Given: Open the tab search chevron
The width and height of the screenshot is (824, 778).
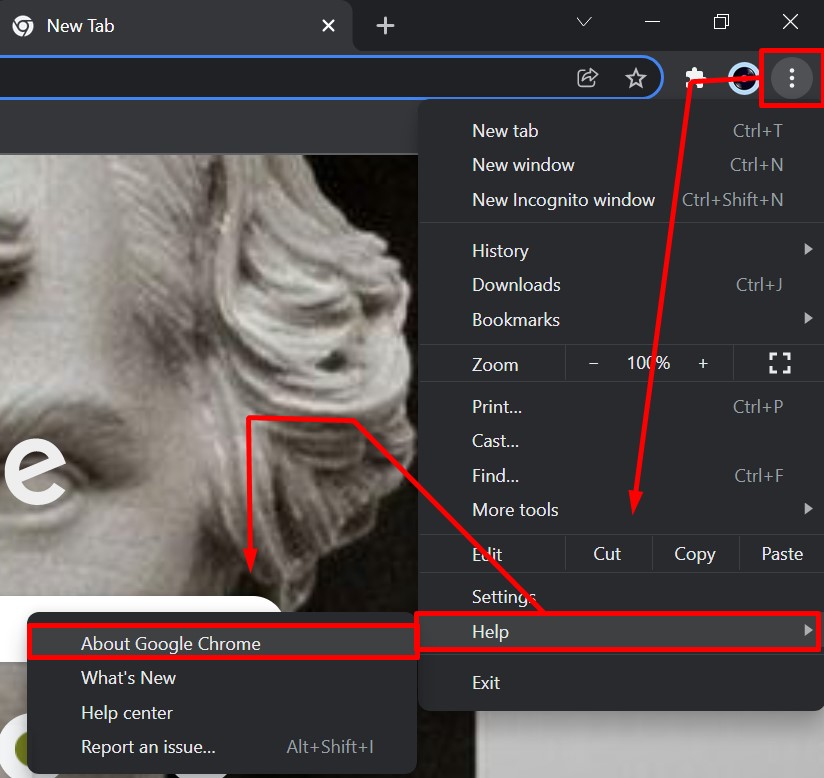Looking at the screenshot, I should tap(585, 22).
